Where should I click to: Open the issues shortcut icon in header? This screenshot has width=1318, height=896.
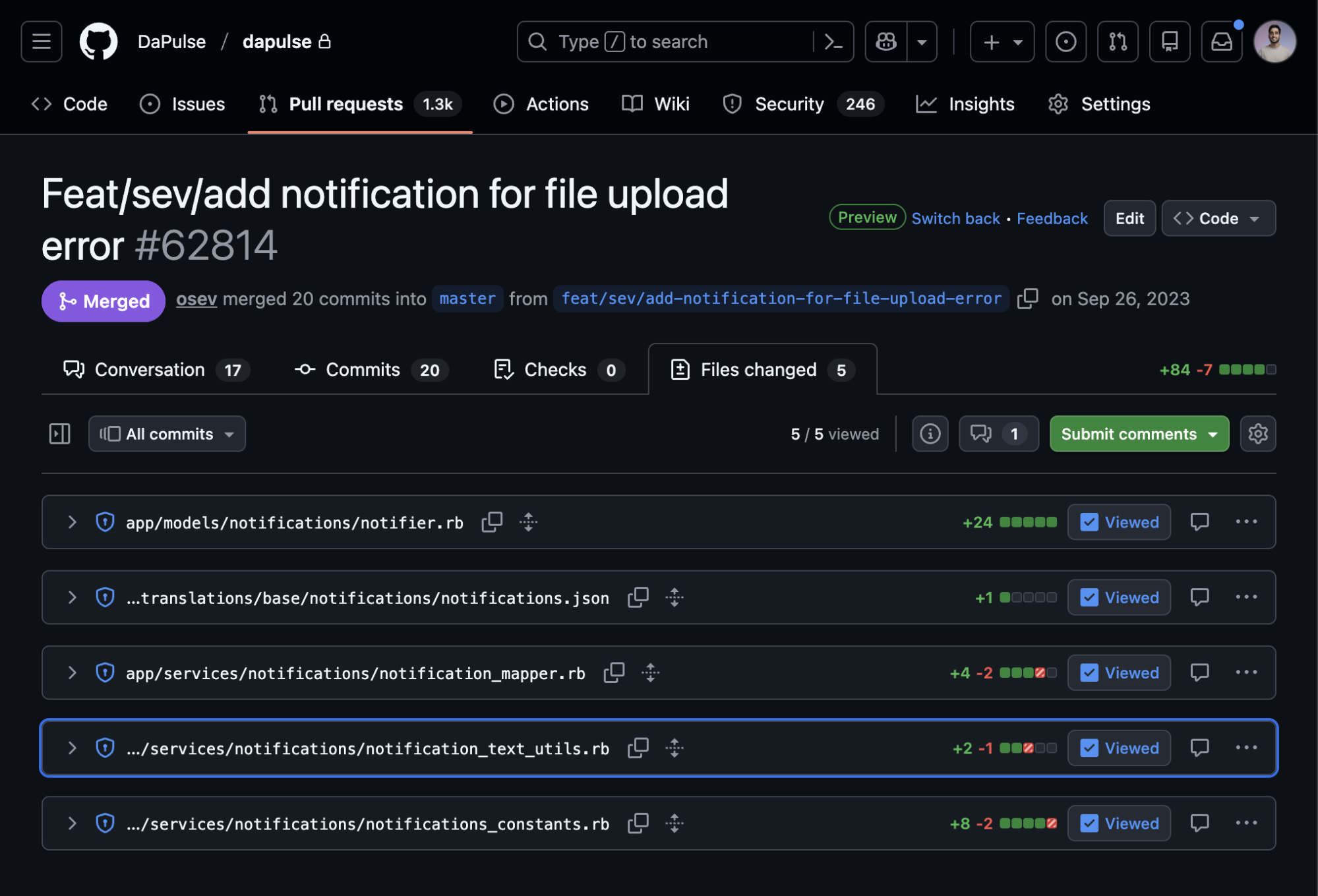[1065, 42]
